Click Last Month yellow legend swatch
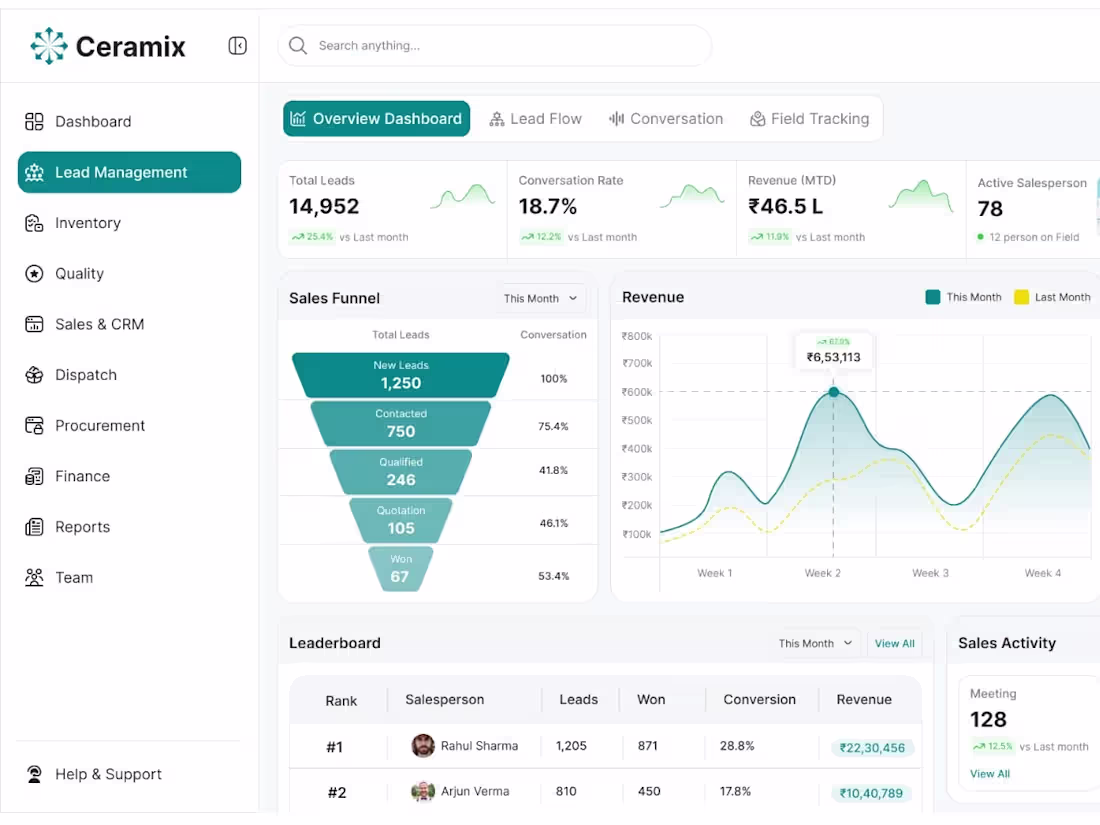 click(x=1021, y=297)
